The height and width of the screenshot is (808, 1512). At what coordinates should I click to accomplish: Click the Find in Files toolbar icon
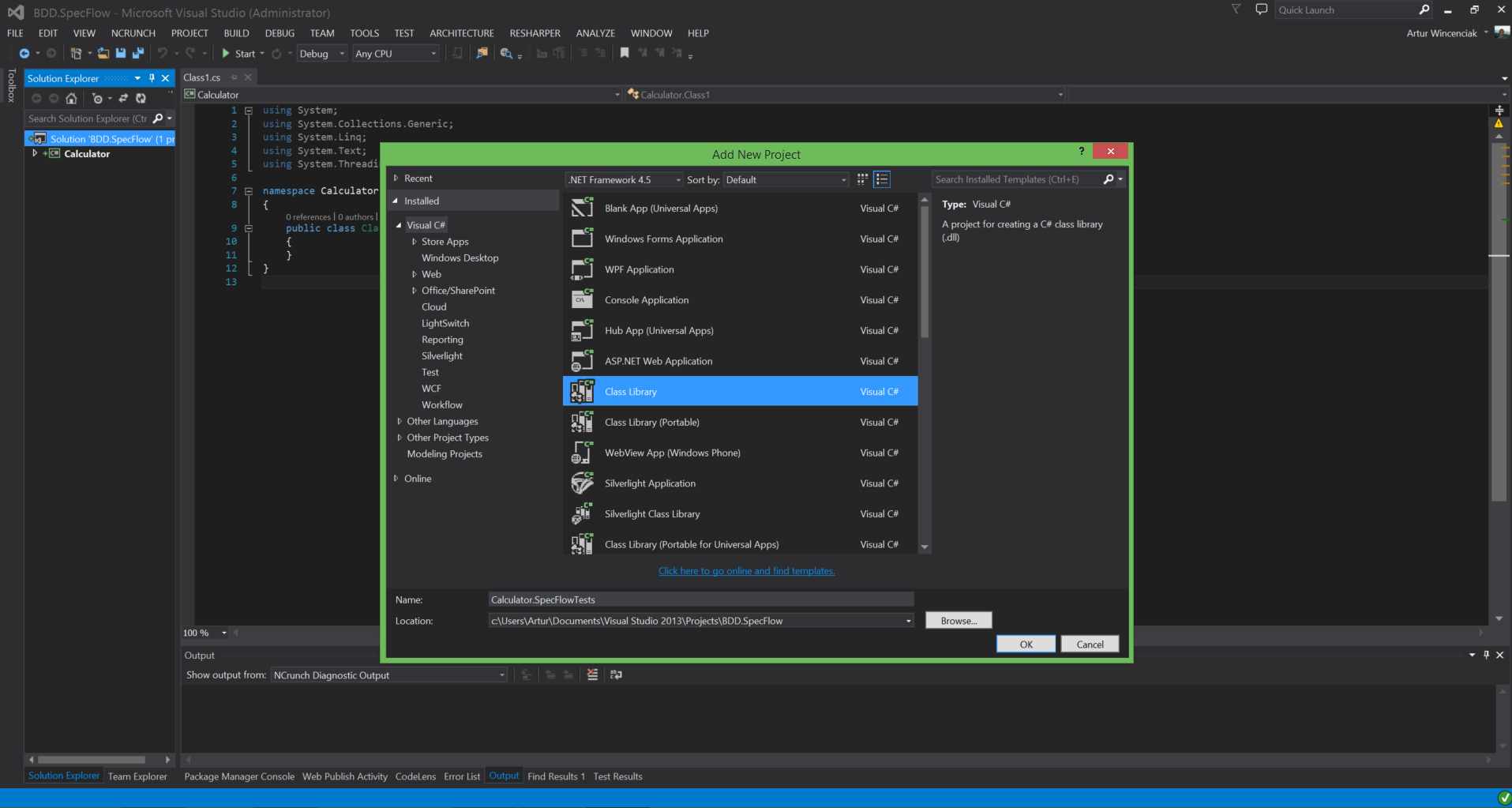click(482, 54)
